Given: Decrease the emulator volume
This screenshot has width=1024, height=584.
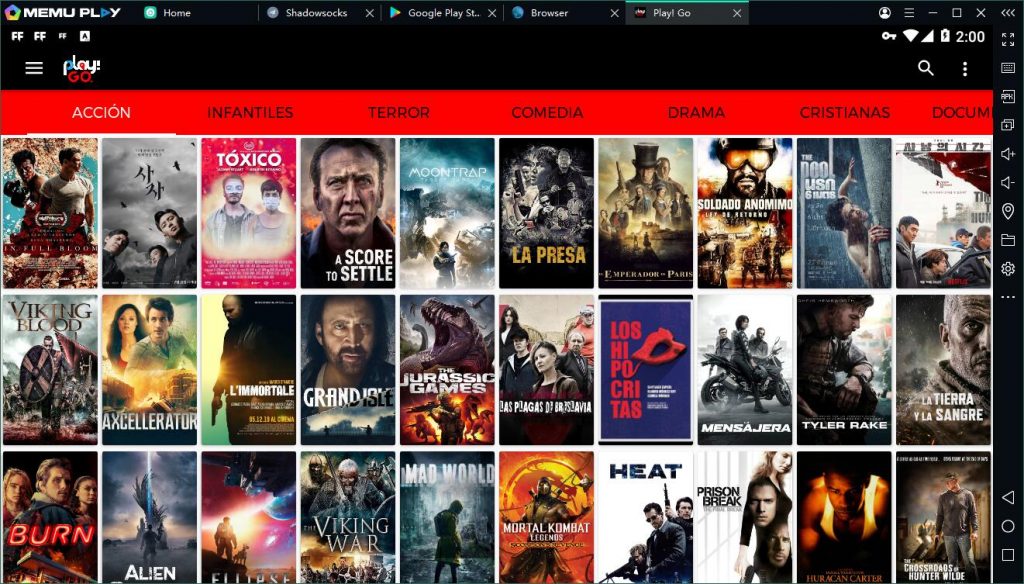Looking at the screenshot, I should pos(1010,183).
